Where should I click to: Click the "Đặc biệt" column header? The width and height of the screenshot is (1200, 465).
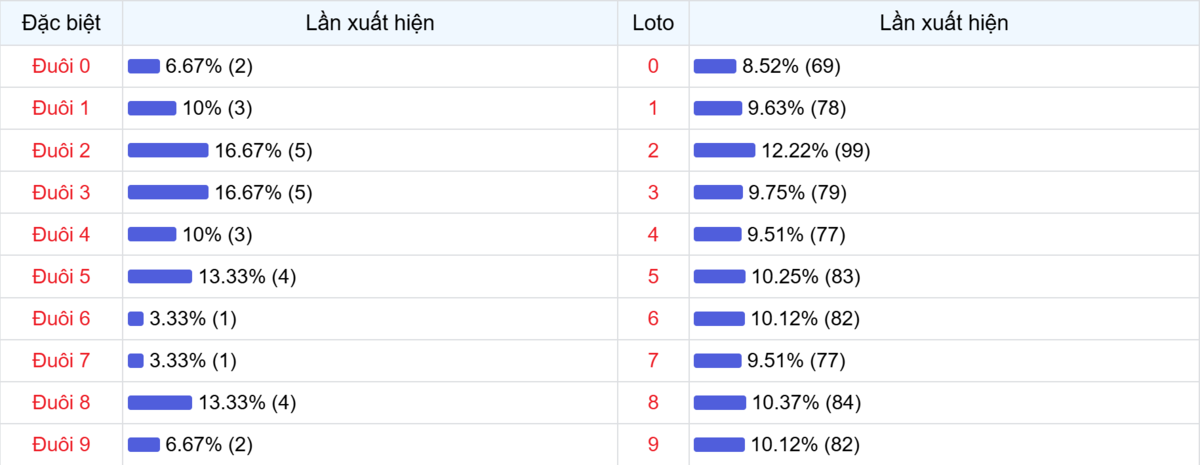[61, 23]
